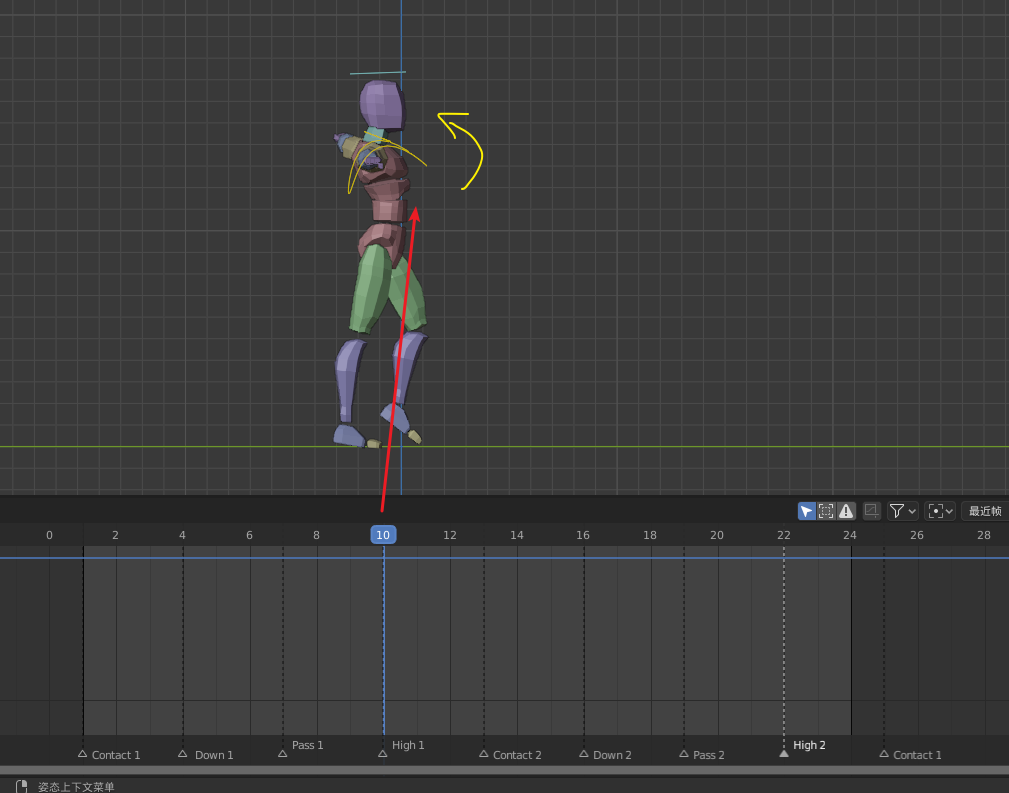Select the Down 1 marker triangle
The height and width of the screenshot is (793, 1009).
pyautogui.click(x=183, y=754)
